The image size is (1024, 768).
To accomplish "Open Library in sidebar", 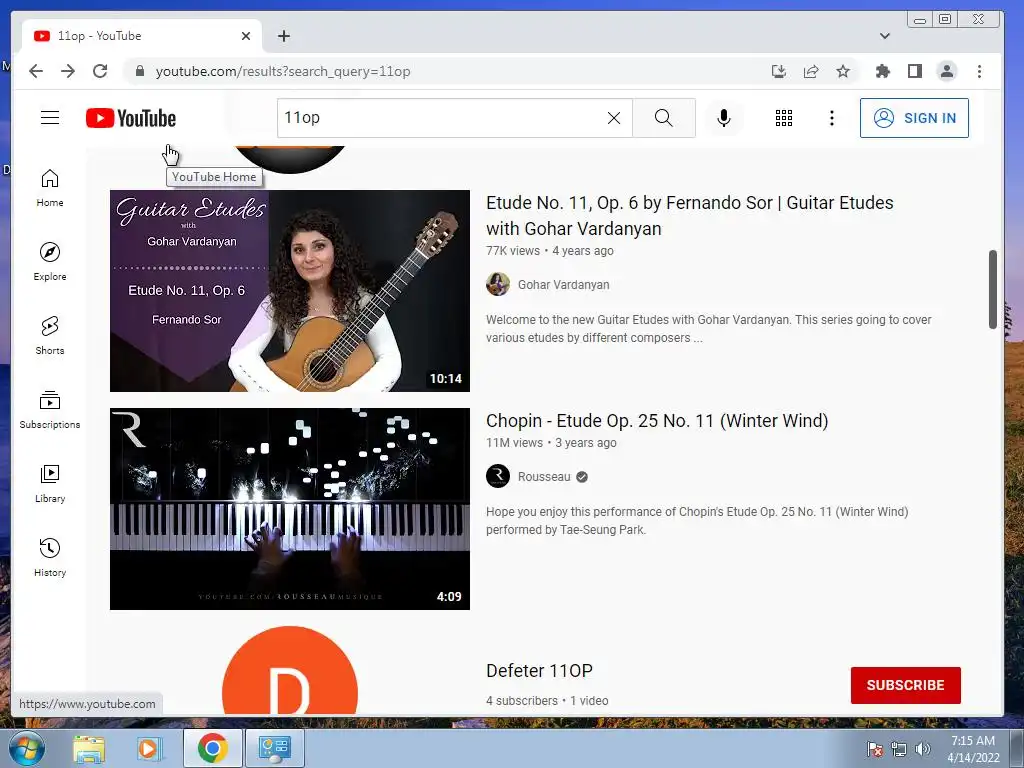I will point(50,483).
